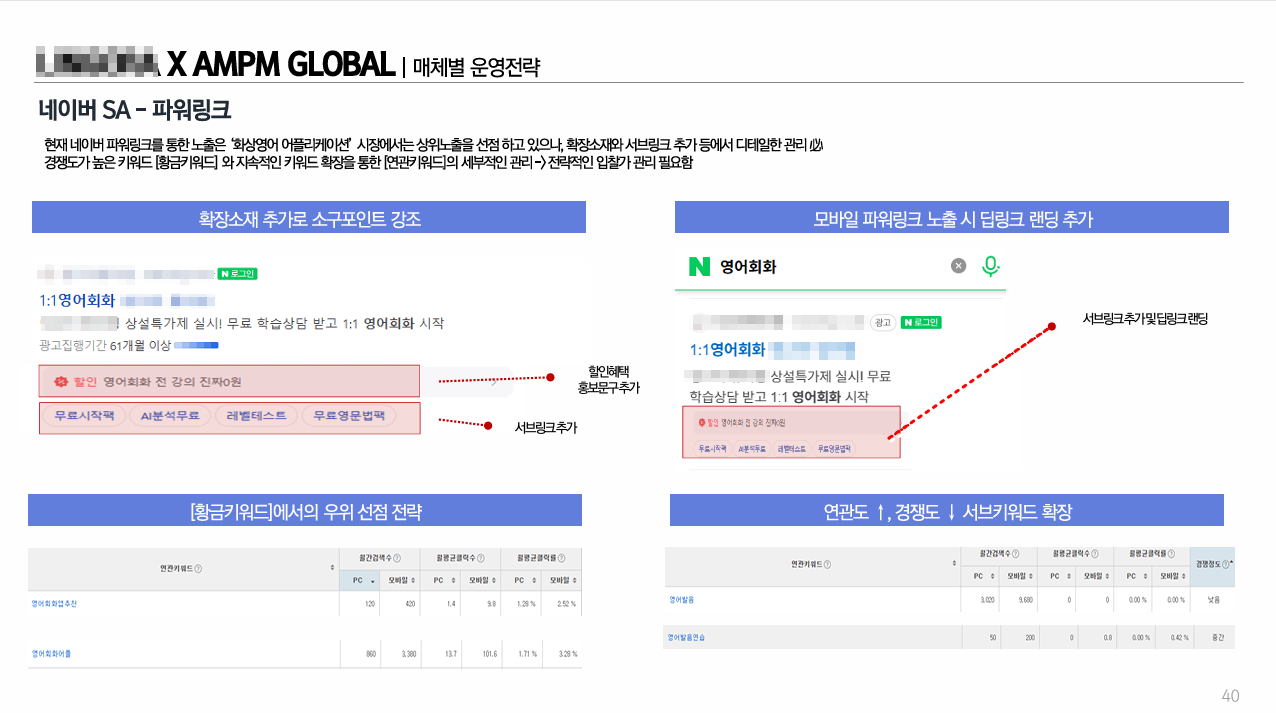Click the AI분석무료 sublink in desktop ad
Image resolution: width=1276 pixels, height=713 pixels.
click(168, 416)
